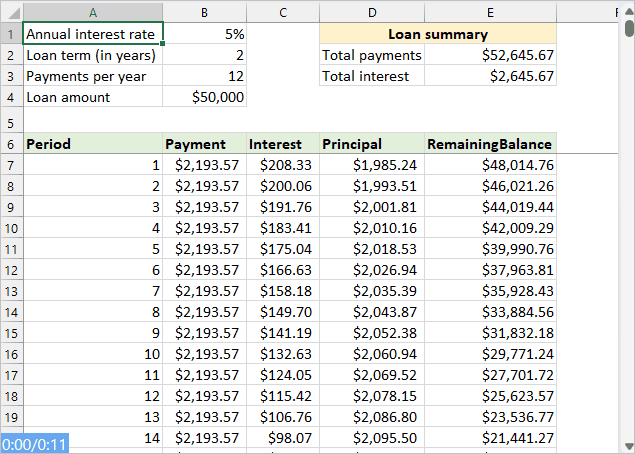Select column D header
The width and height of the screenshot is (635, 454).
pos(372,12)
